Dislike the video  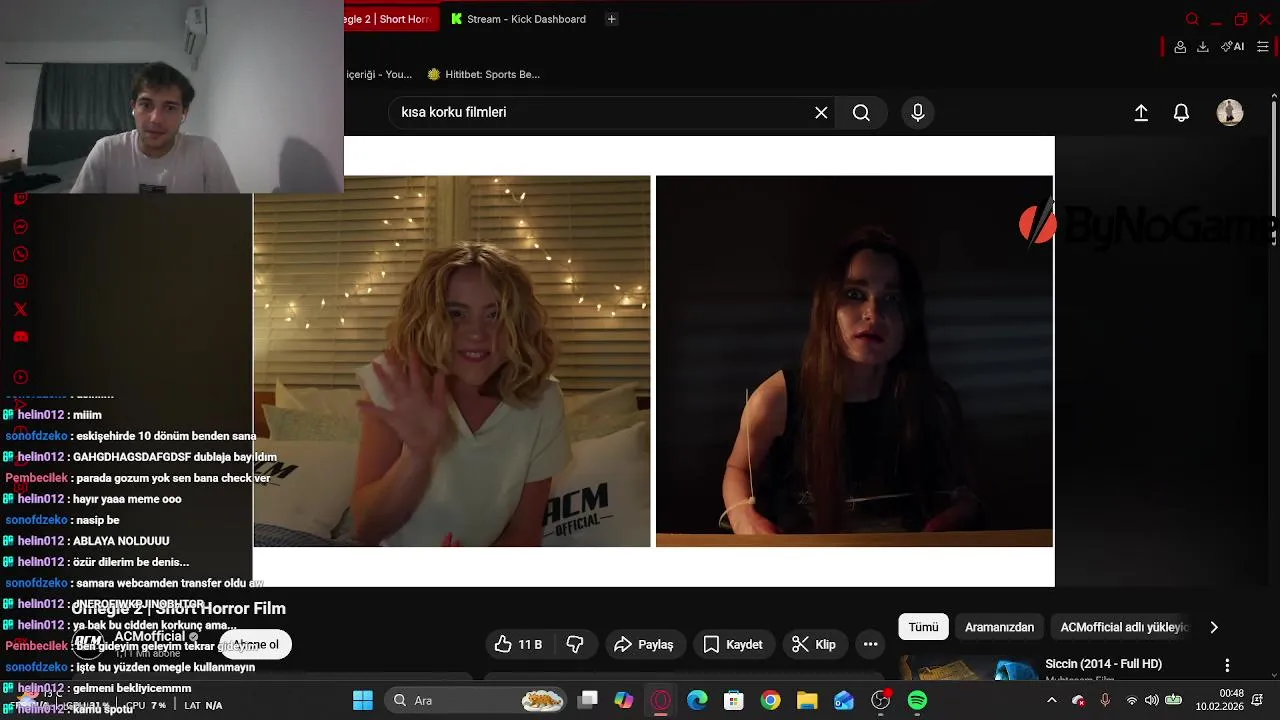pyautogui.click(x=575, y=645)
